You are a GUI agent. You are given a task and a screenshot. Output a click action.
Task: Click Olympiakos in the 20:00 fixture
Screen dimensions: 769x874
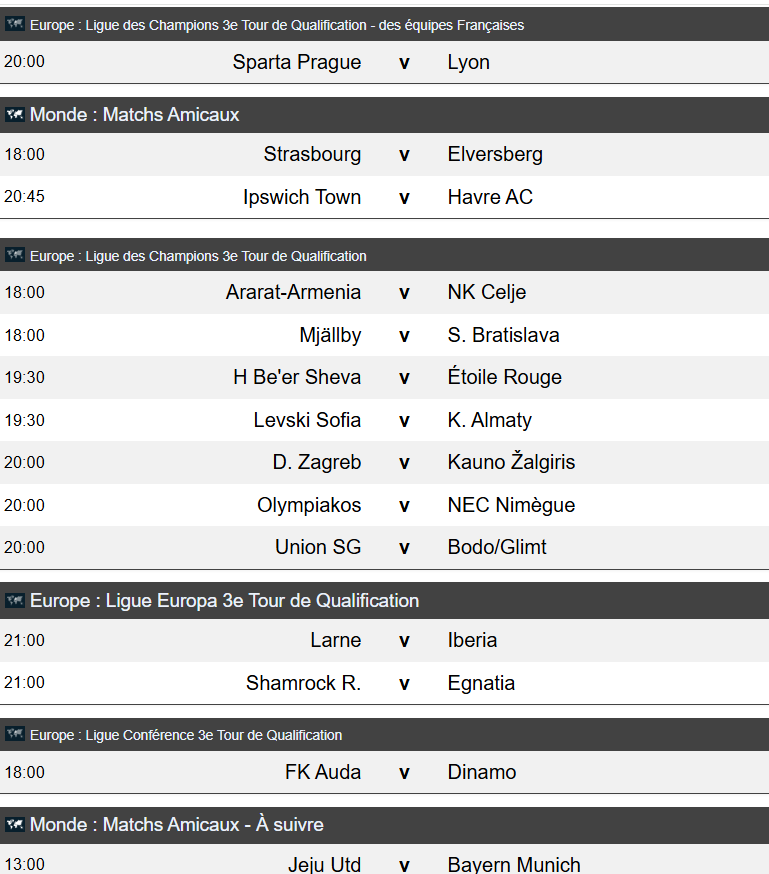click(x=309, y=505)
